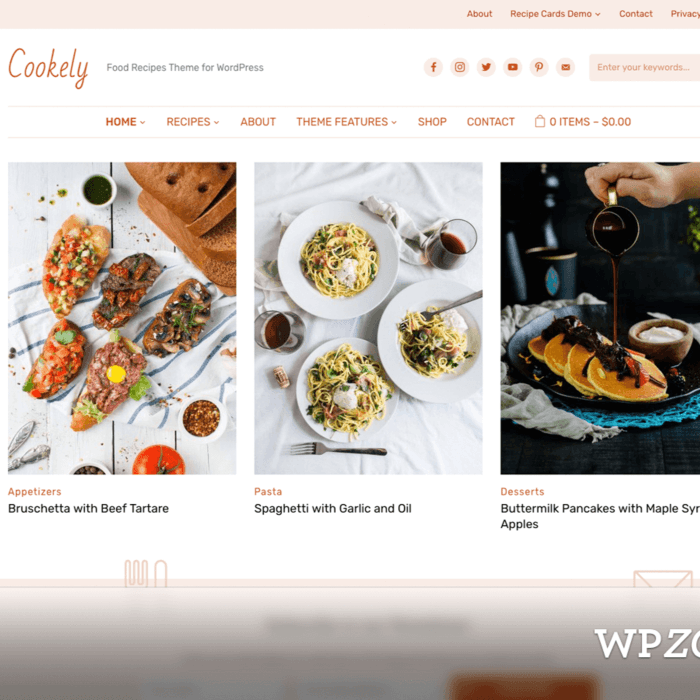
Task: Open the Pinterest social icon
Action: [x=539, y=67]
